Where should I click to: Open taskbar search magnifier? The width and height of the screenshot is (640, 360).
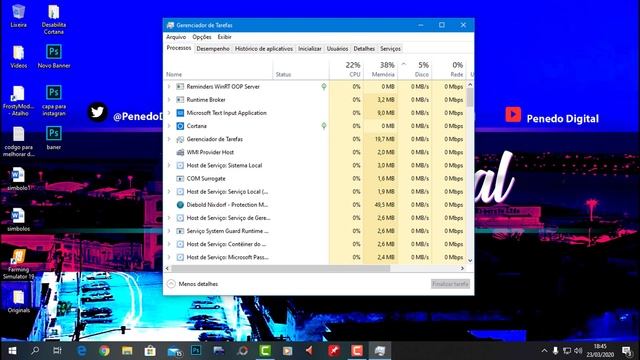tap(35, 351)
